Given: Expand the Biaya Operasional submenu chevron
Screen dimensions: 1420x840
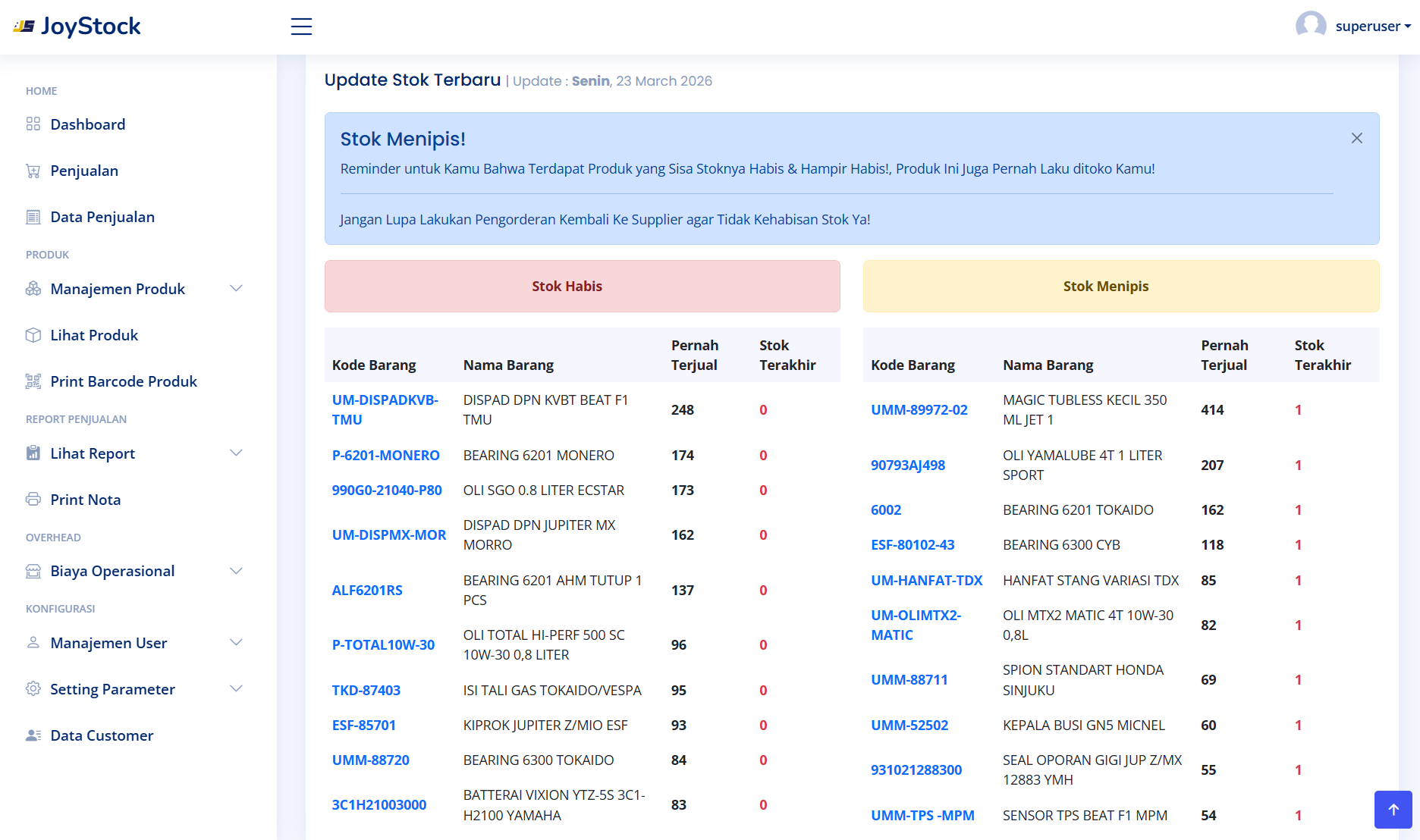Looking at the screenshot, I should pos(236,571).
